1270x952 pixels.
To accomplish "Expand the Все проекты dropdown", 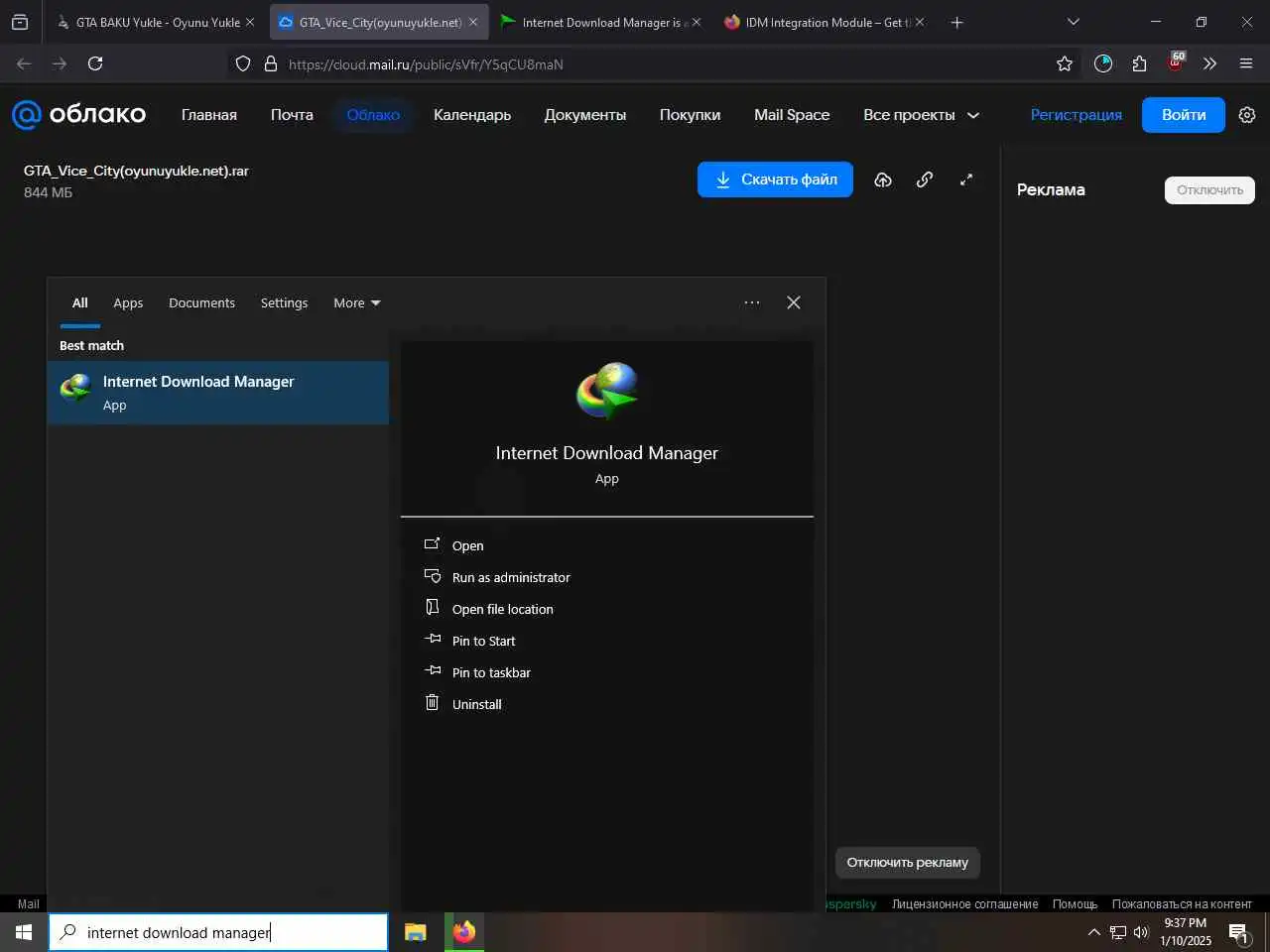I will [921, 115].
